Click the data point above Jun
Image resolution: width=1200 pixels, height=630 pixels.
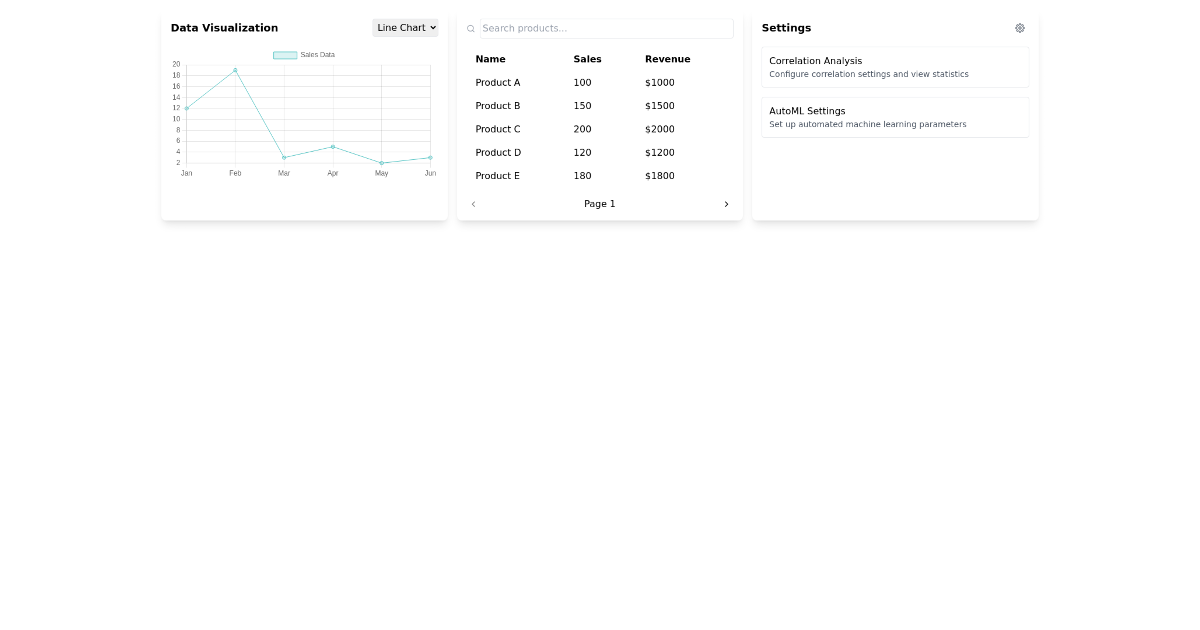[429, 157]
